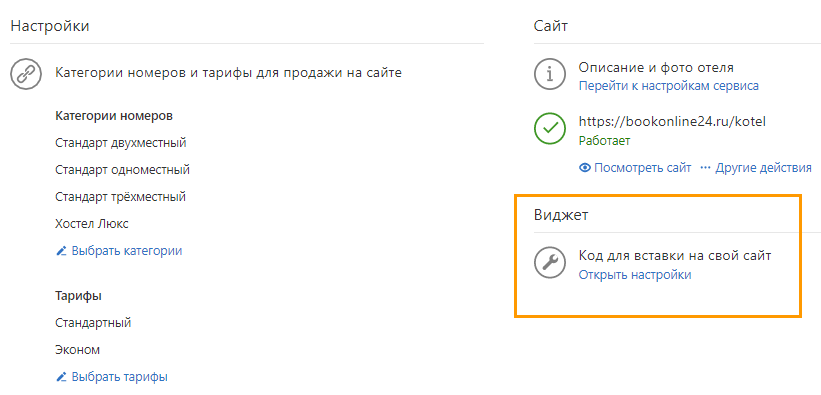The height and width of the screenshot is (395, 821).
Task: Select the Стандарт двухместный category
Action: point(121,142)
